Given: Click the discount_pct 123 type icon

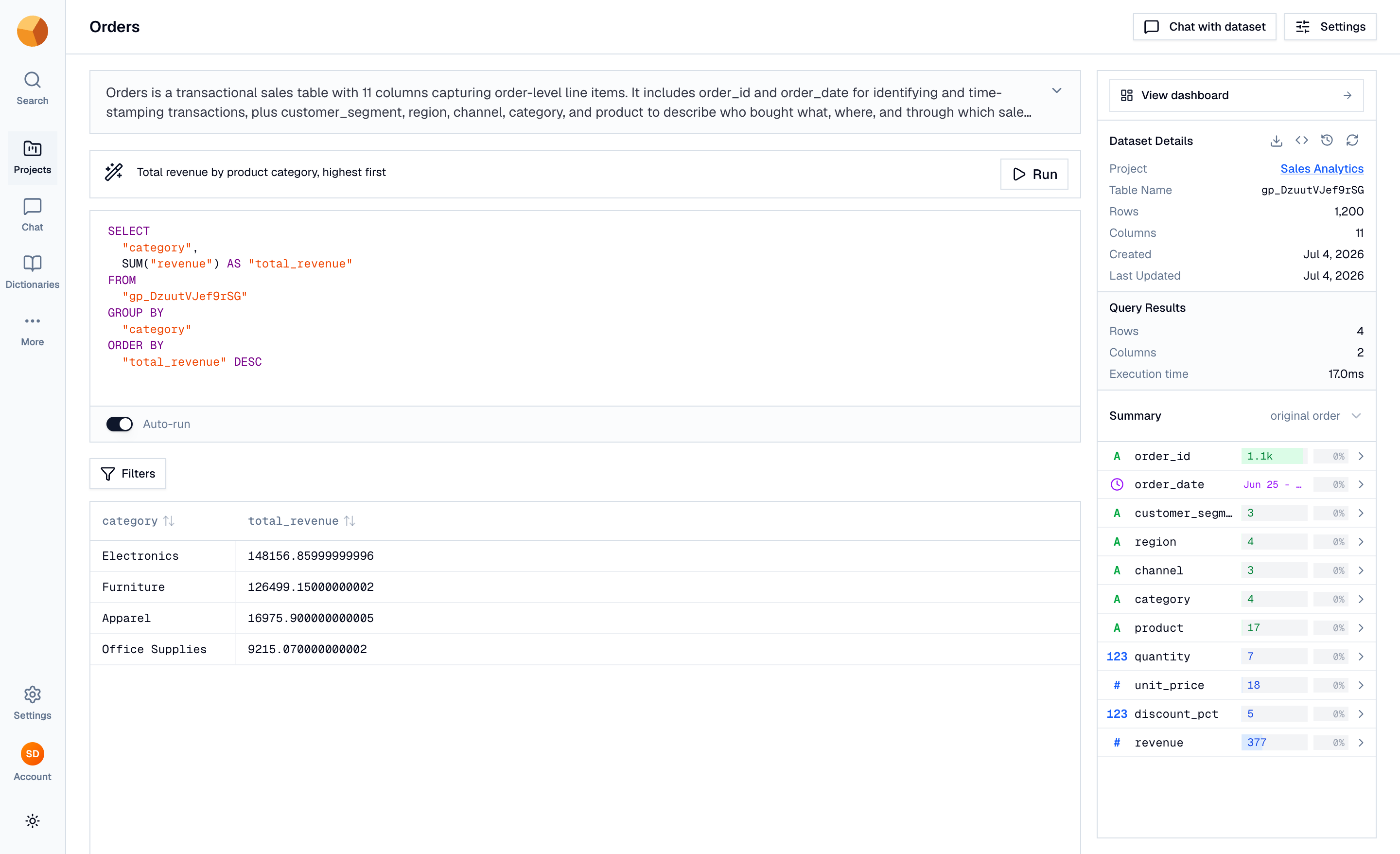Looking at the screenshot, I should tap(1117, 714).
